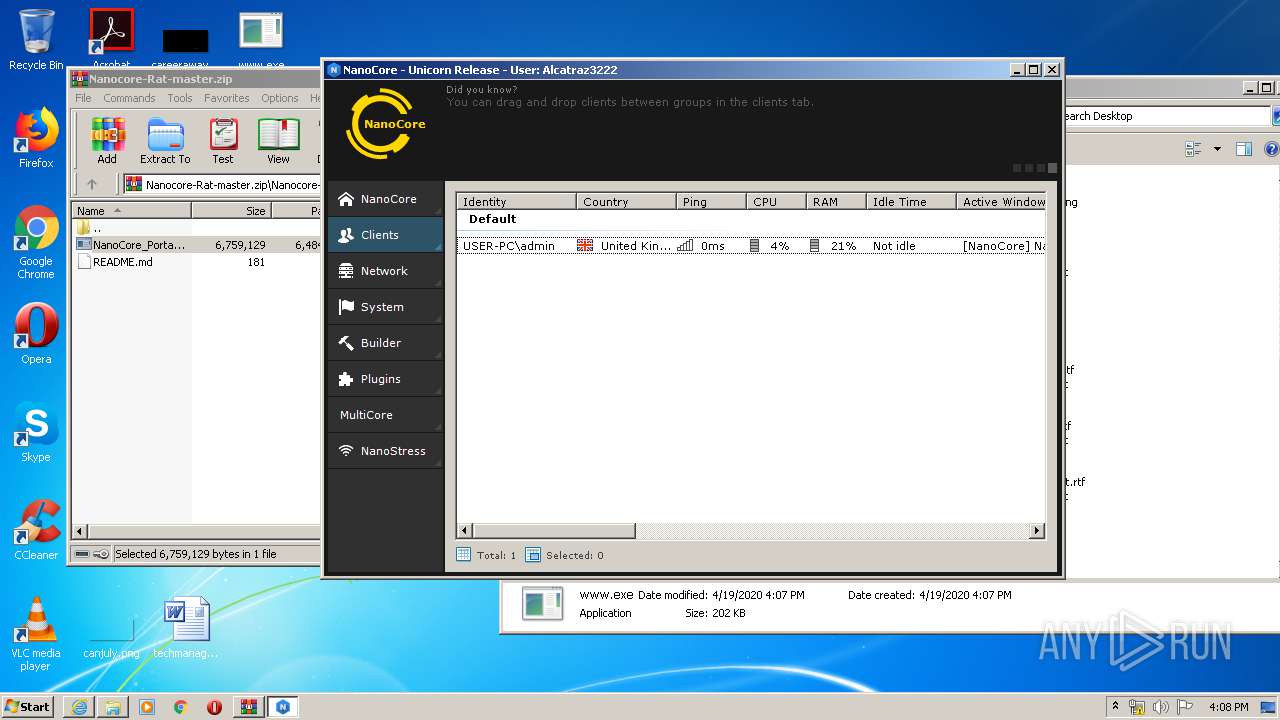Sort clients by Identity column

click(x=516, y=201)
